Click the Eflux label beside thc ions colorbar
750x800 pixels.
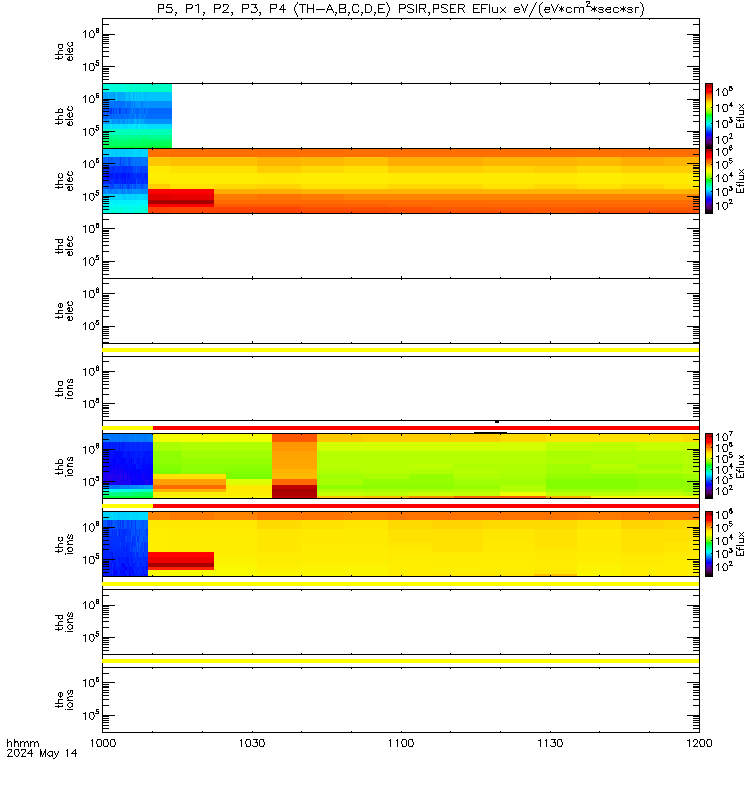click(x=740, y=543)
